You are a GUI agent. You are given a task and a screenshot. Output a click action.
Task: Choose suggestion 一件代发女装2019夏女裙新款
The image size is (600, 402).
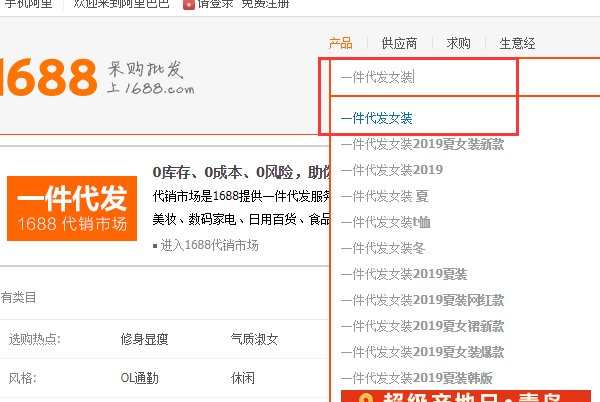click(422, 326)
